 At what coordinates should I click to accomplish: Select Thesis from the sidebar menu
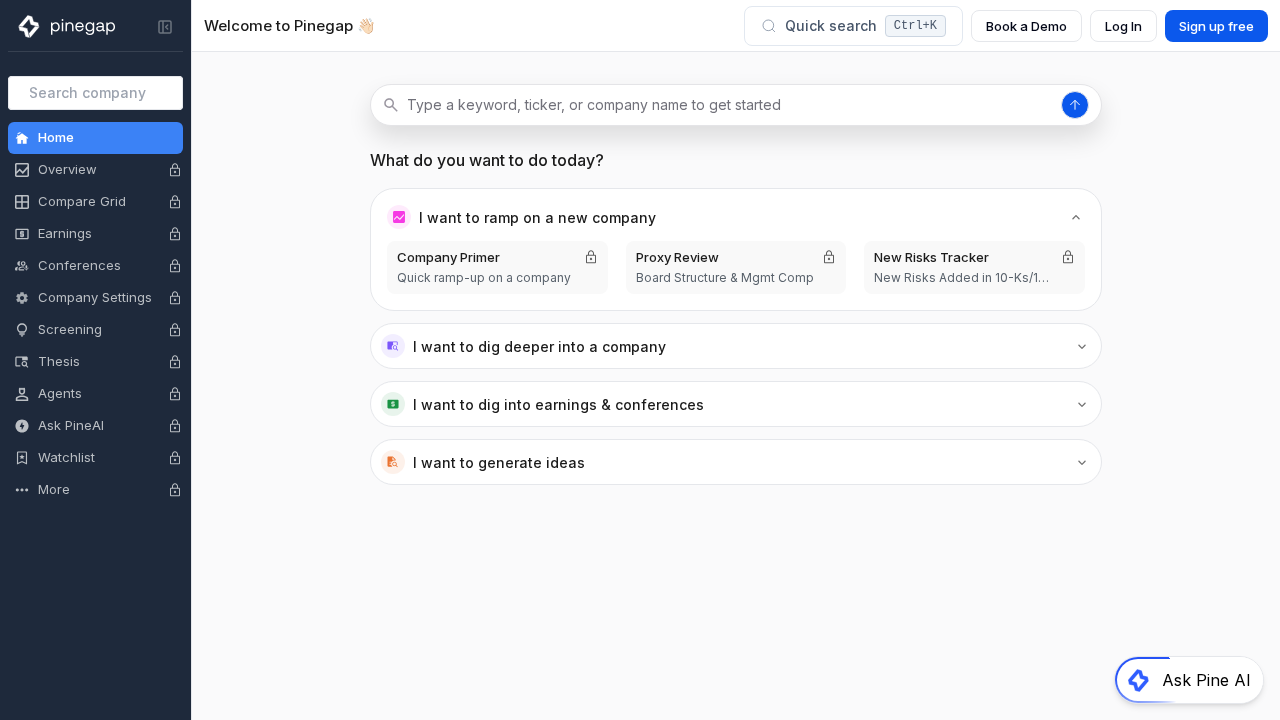point(59,362)
